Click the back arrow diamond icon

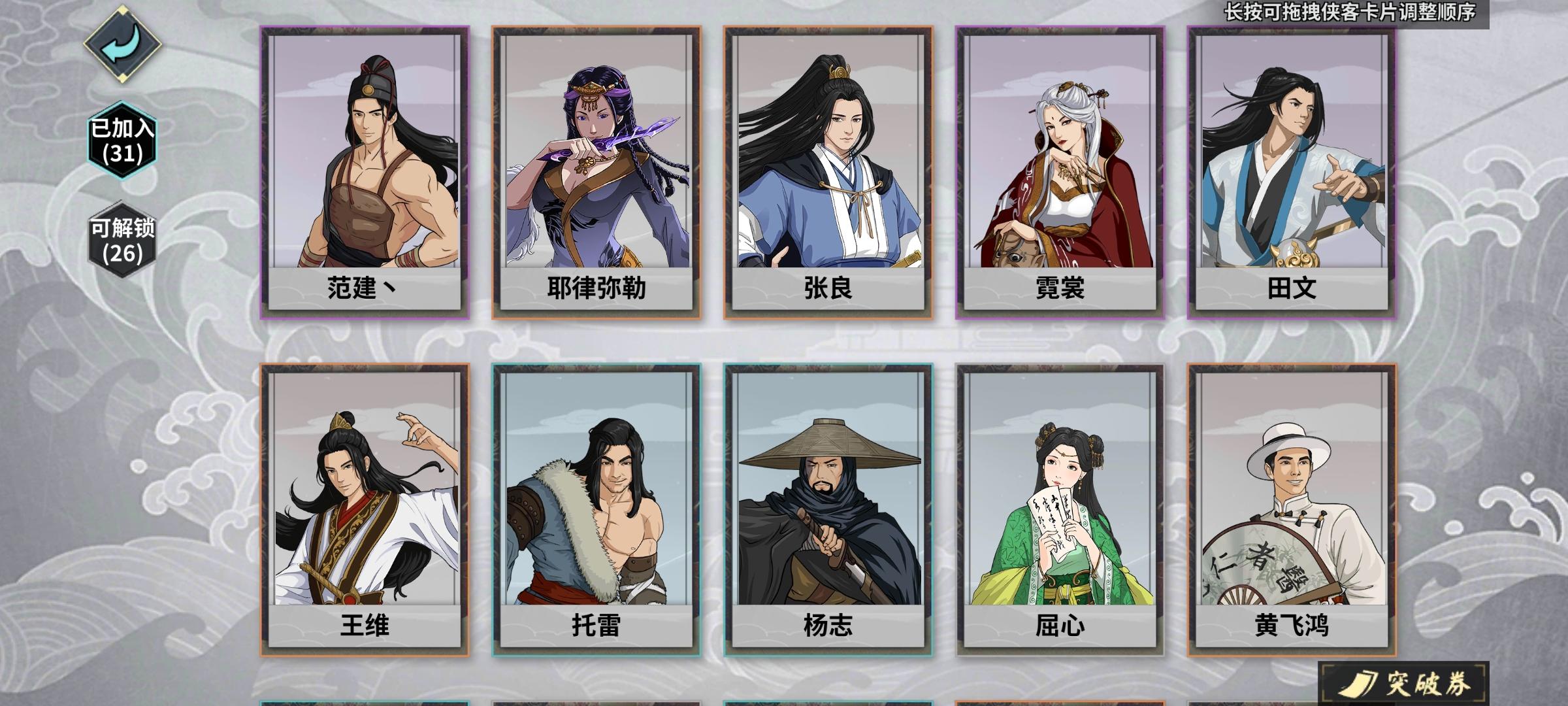pyautogui.click(x=122, y=44)
